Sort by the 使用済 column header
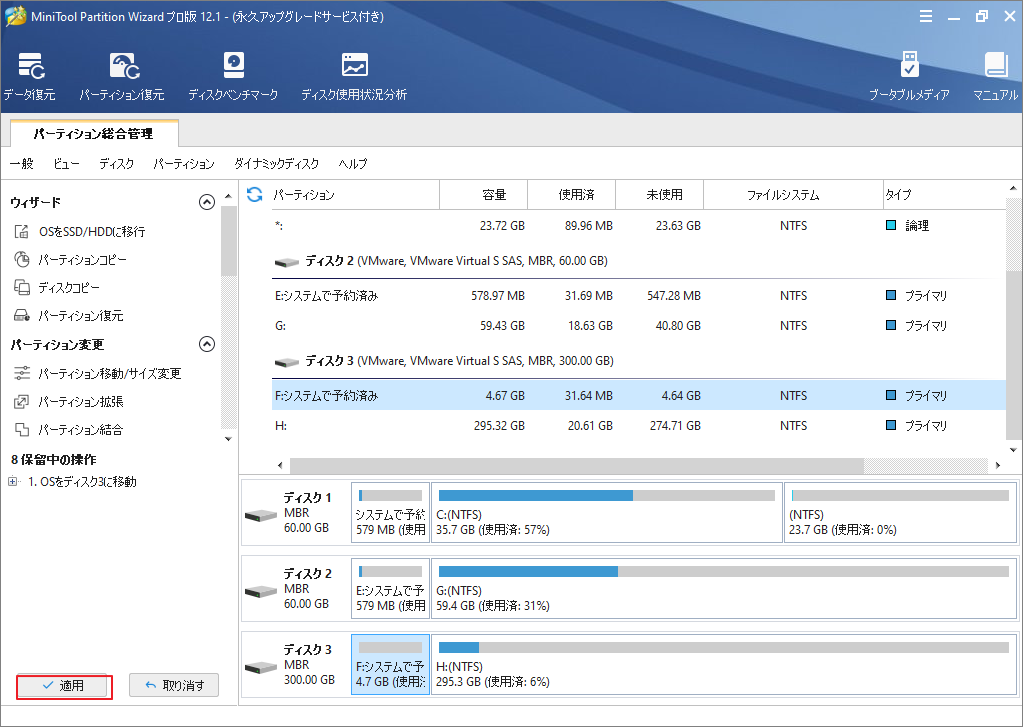The image size is (1023, 727). click(572, 194)
